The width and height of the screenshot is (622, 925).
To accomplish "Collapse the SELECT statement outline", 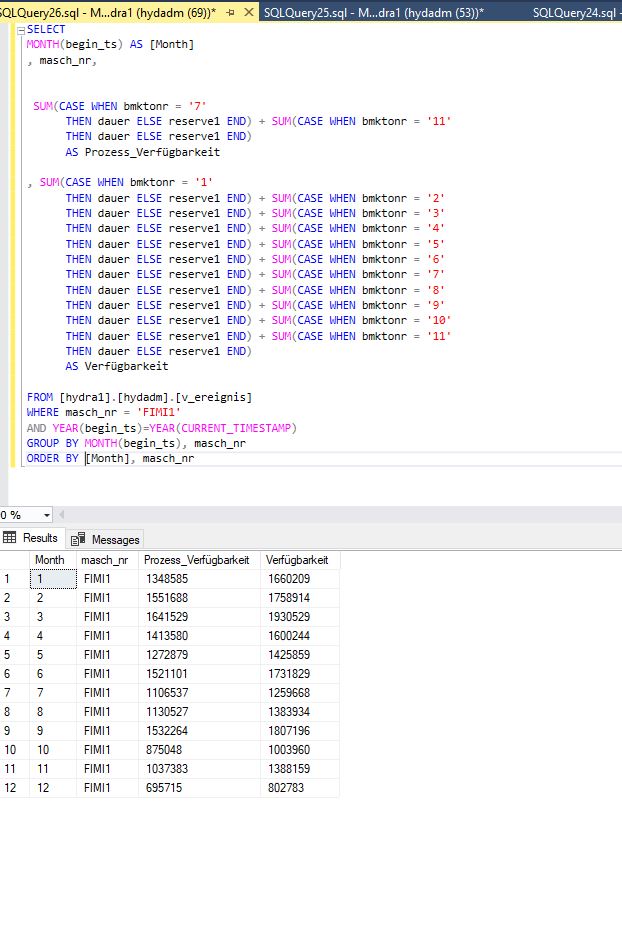I will point(21,29).
